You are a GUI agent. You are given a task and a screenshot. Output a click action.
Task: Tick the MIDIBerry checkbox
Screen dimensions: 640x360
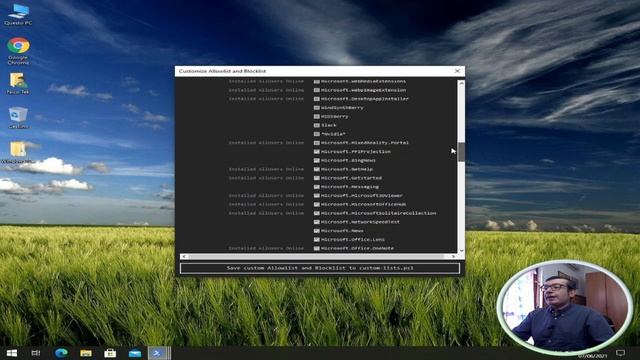pos(316,116)
